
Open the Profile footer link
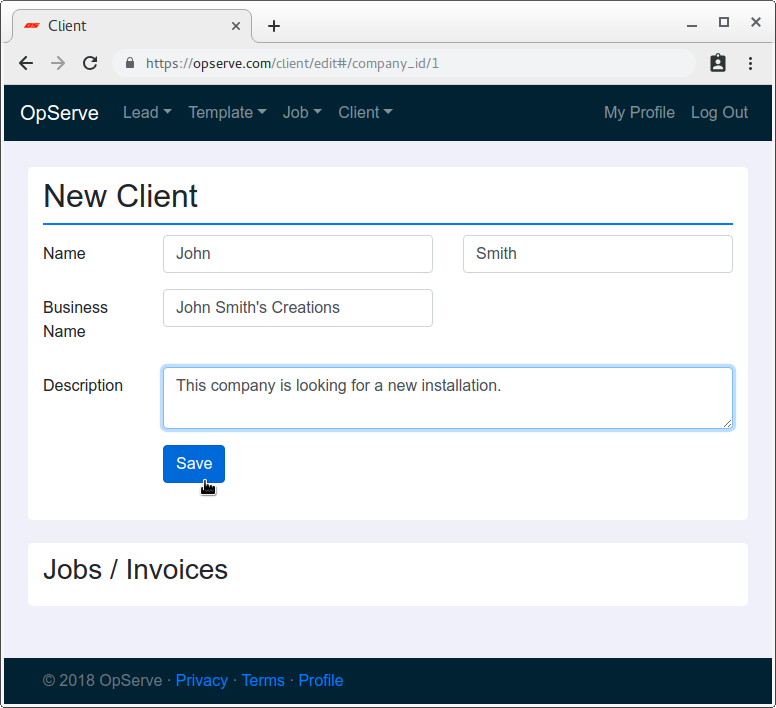click(x=321, y=680)
